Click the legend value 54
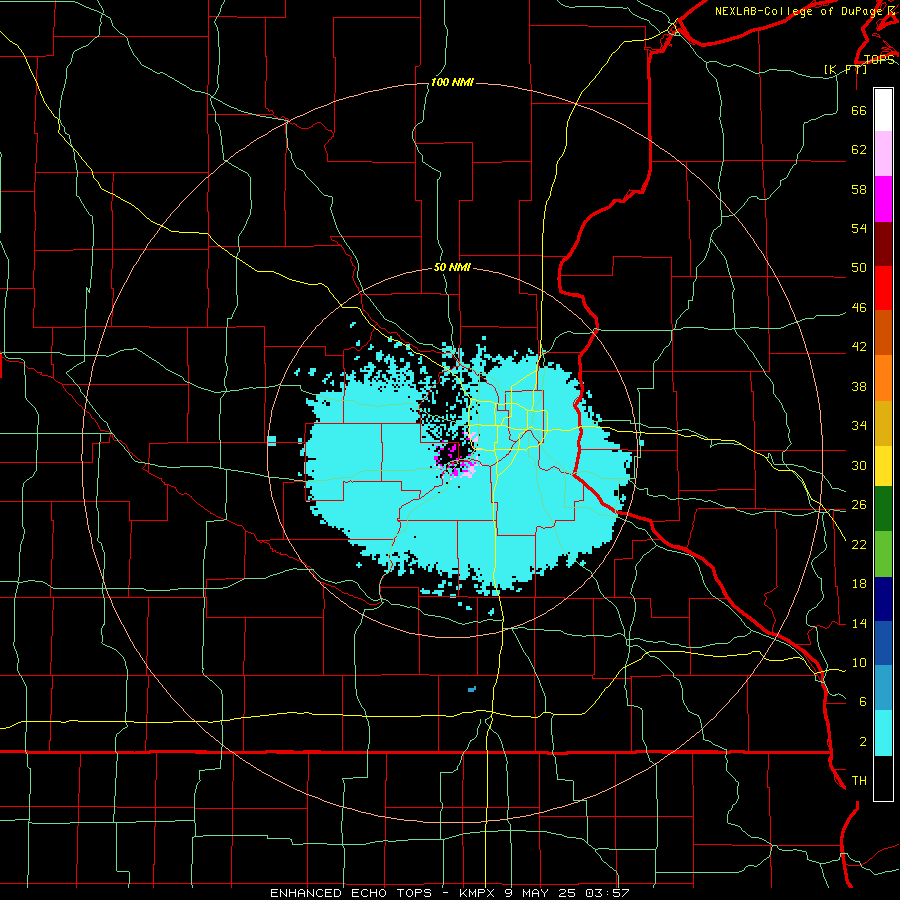Screen dimensions: 900x900 click(x=859, y=228)
